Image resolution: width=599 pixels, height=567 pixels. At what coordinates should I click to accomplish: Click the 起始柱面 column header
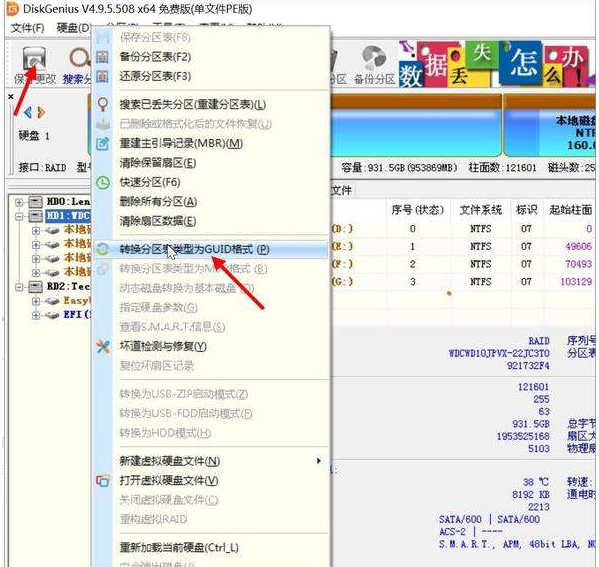pos(570,210)
